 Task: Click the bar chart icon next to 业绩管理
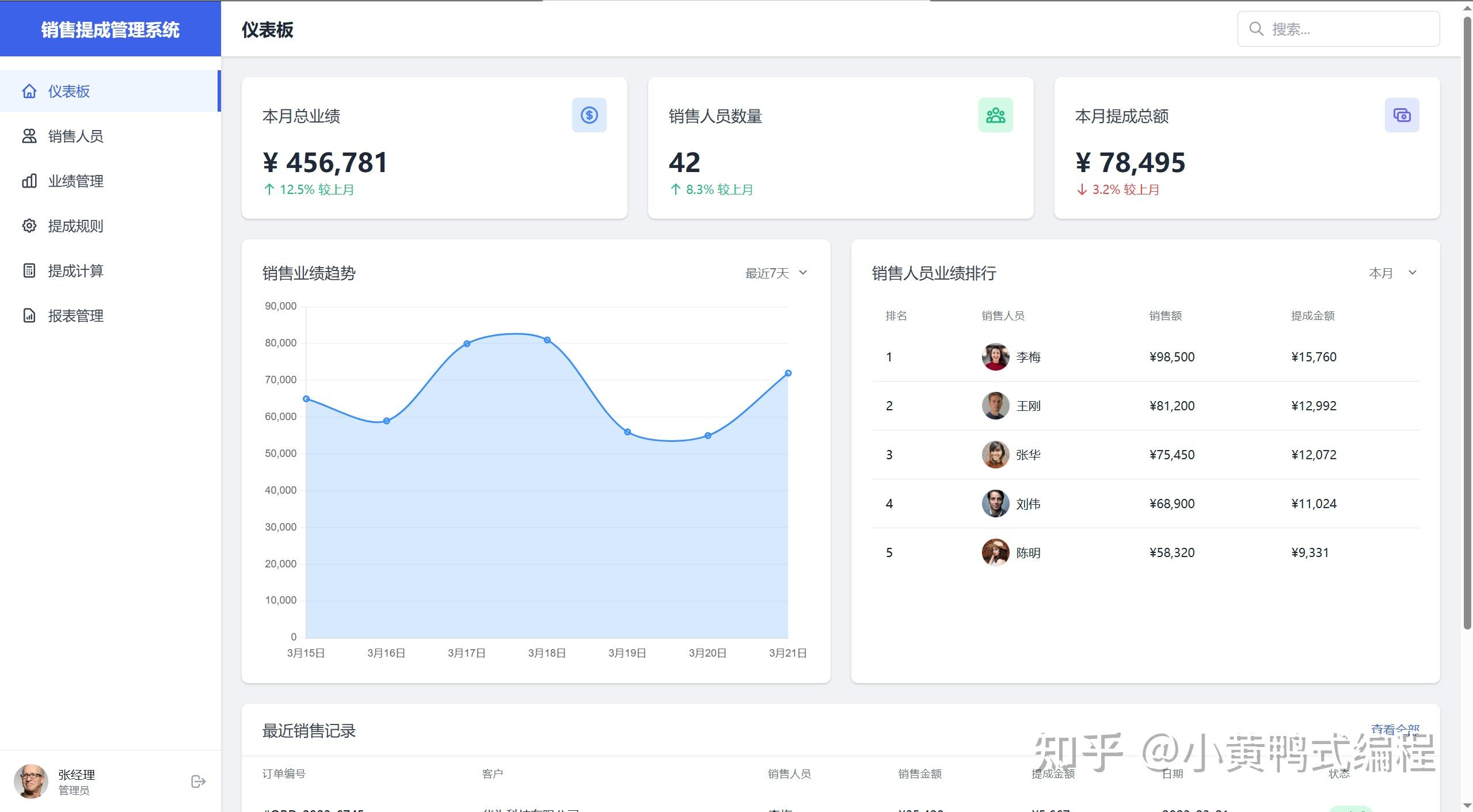tap(29, 181)
